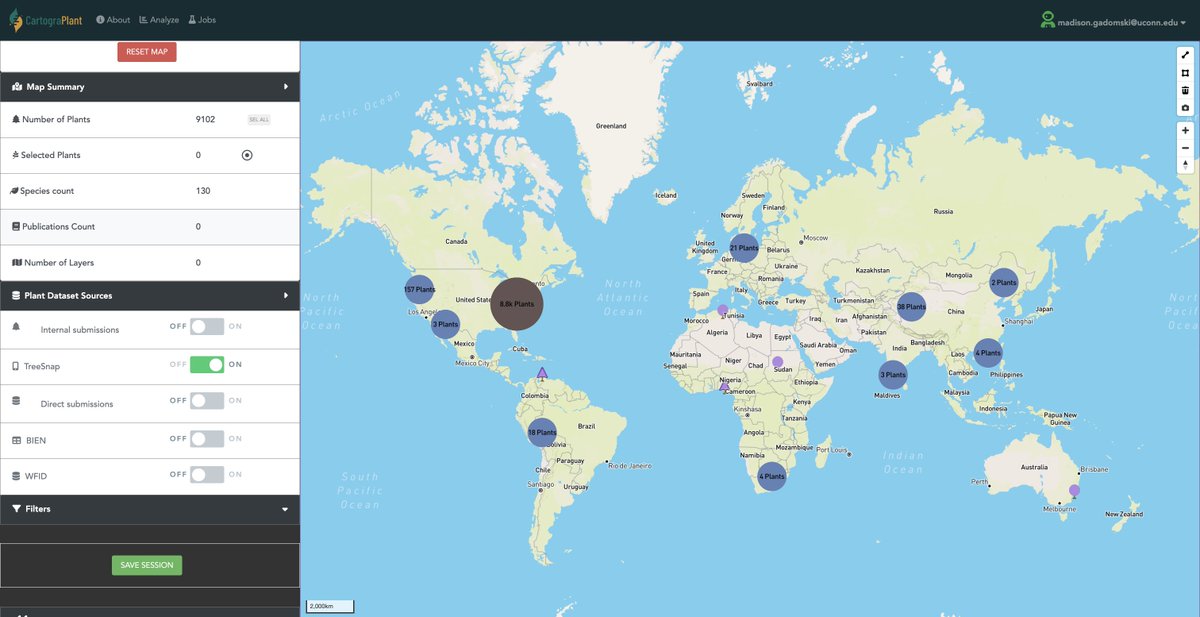Take a map screenshot with the camera icon
This screenshot has width=1200, height=617.
pos(1185,107)
